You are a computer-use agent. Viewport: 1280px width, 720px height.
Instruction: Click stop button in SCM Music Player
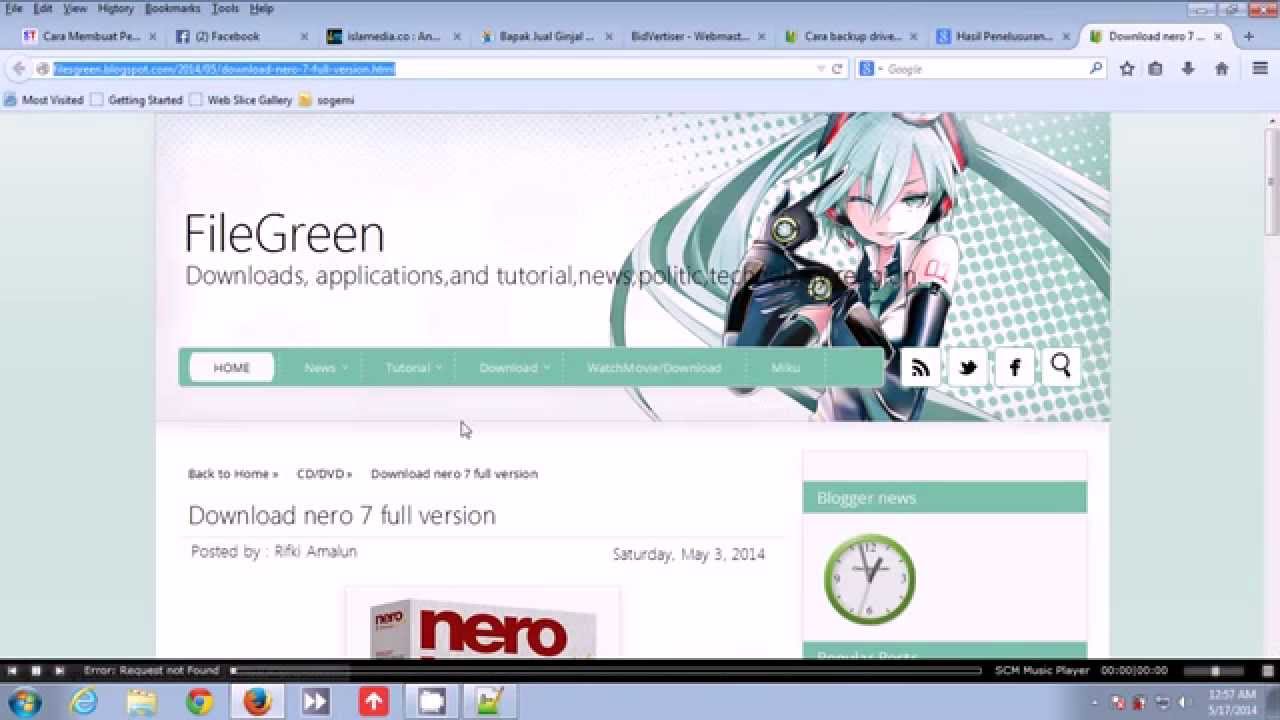[x=36, y=670]
